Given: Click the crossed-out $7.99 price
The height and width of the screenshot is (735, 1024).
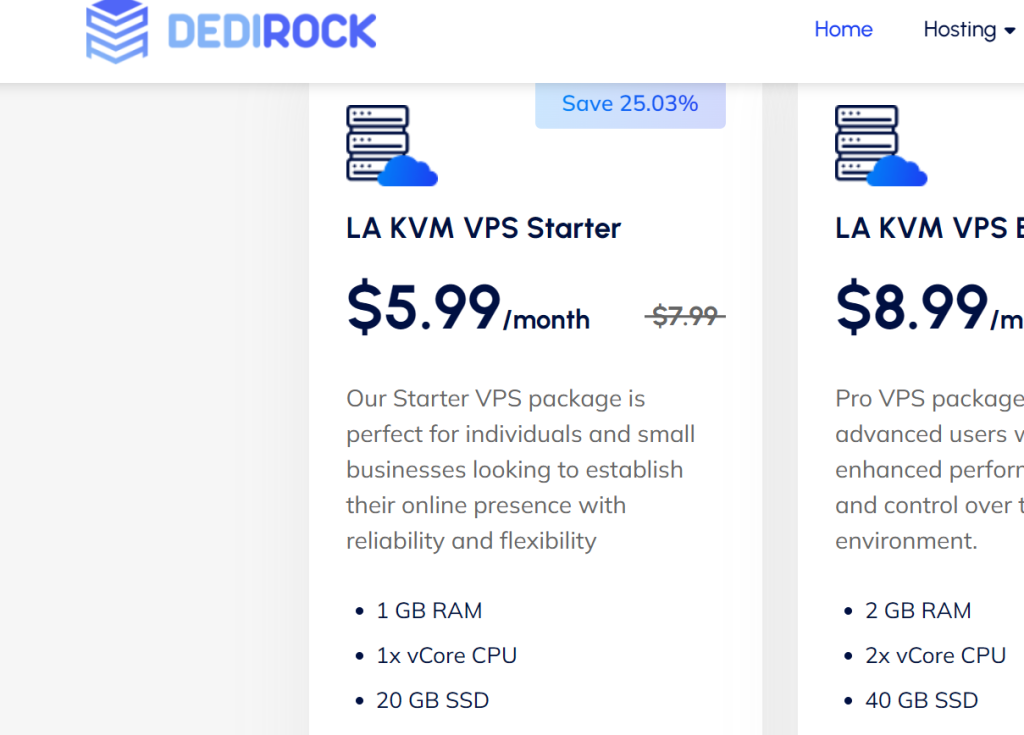Looking at the screenshot, I should (685, 316).
